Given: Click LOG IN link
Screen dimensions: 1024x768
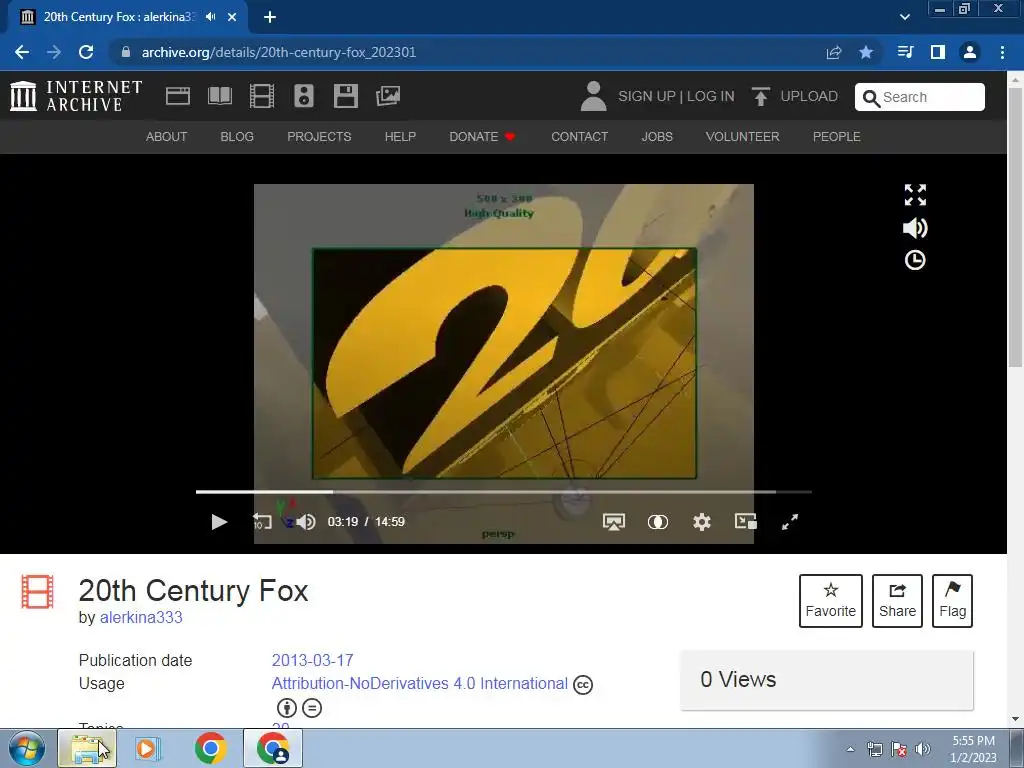Looking at the screenshot, I should [711, 96].
